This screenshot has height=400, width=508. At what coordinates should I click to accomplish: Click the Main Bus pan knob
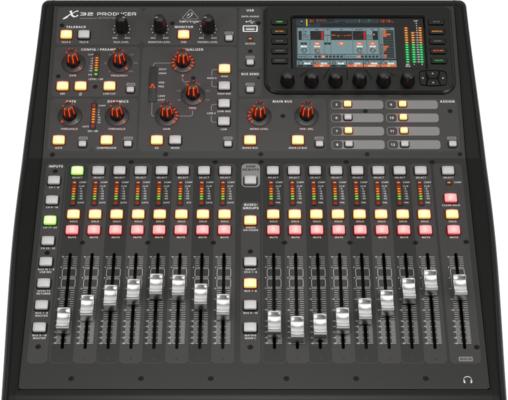coord(307,112)
